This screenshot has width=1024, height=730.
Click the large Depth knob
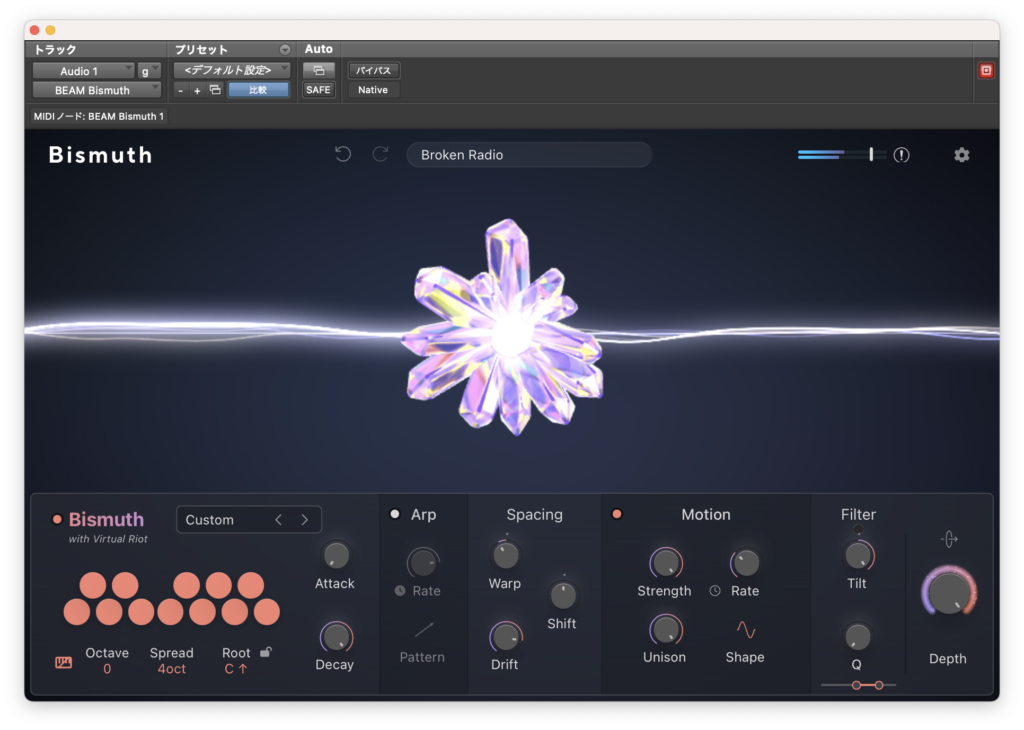point(949,593)
